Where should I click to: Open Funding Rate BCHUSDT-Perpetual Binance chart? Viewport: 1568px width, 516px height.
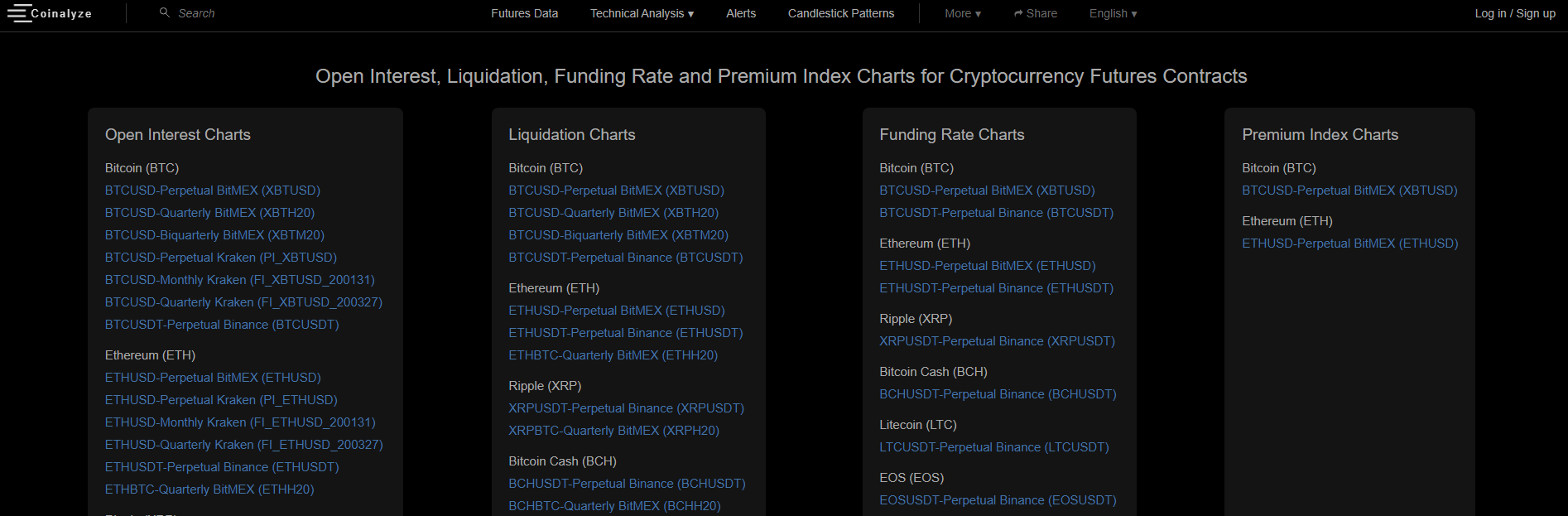coord(998,394)
